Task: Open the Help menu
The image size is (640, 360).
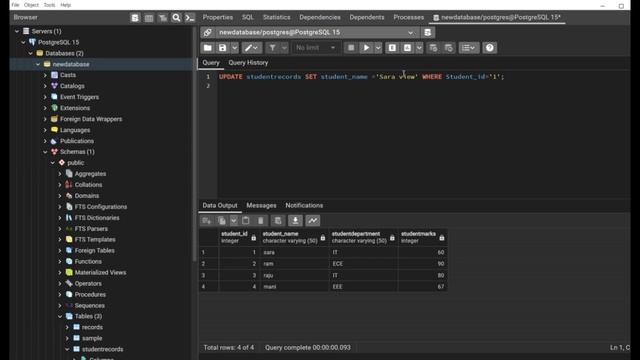Action: click(x=66, y=5)
